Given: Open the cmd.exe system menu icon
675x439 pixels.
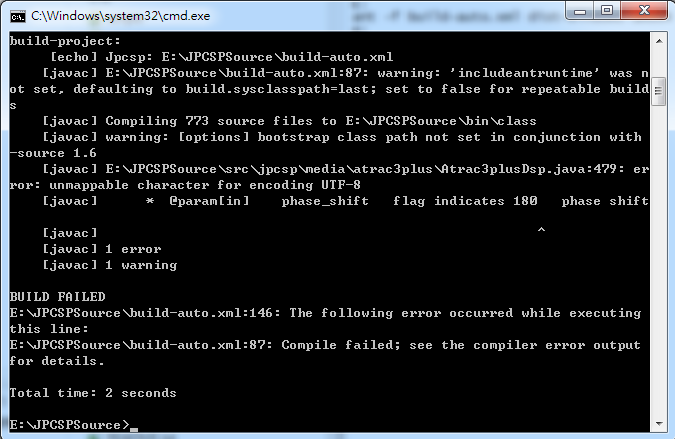Looking at the screenshot, I should pyautogui.click(x=18, y=16).
